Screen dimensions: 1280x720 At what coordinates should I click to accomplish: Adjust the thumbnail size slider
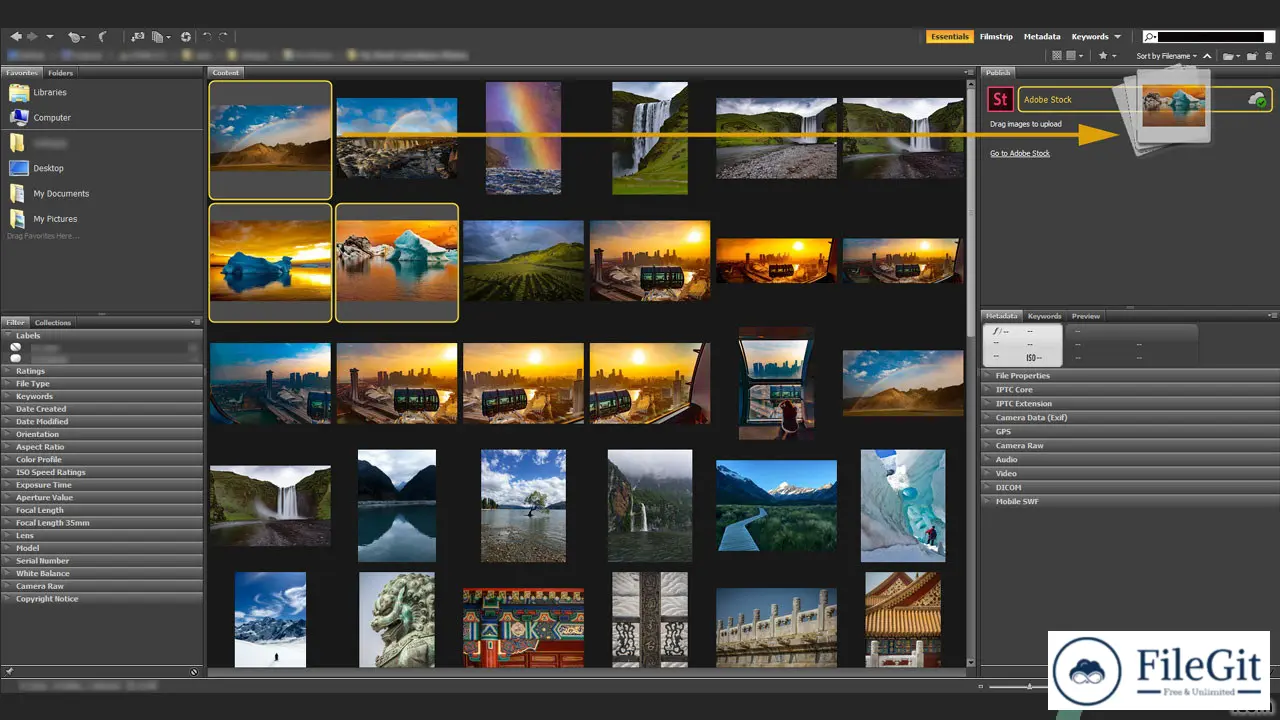click(1030, 686)
